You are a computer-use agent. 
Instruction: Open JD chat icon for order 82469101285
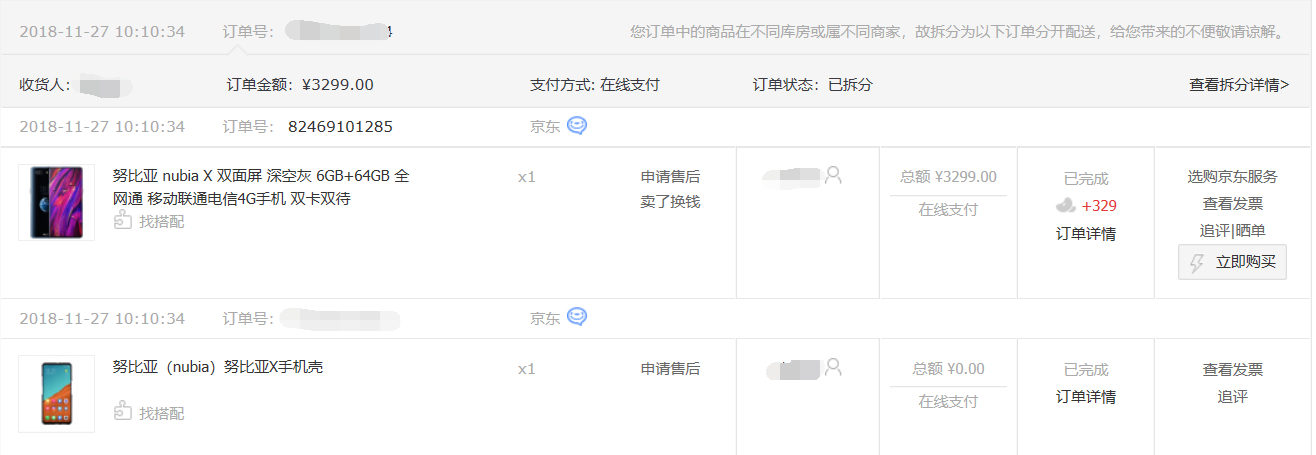click(577, 126)
